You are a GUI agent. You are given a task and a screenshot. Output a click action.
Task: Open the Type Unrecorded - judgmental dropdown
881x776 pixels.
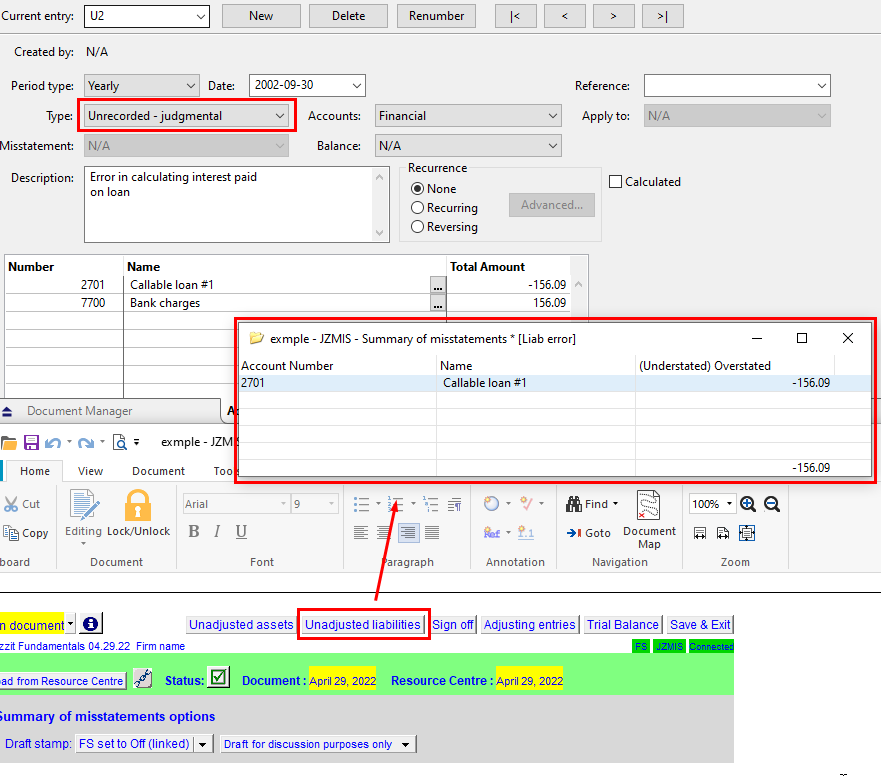[x=186, y=116]
